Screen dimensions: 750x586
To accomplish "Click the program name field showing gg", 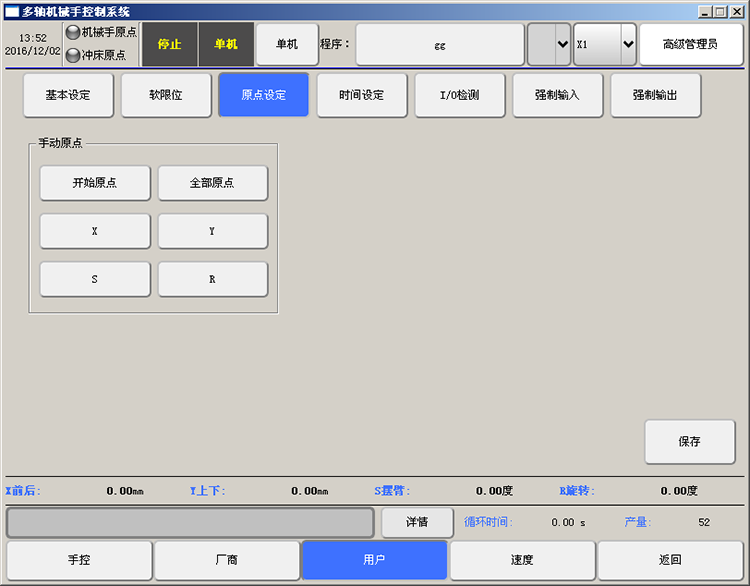I will click(x=440, y=44).
